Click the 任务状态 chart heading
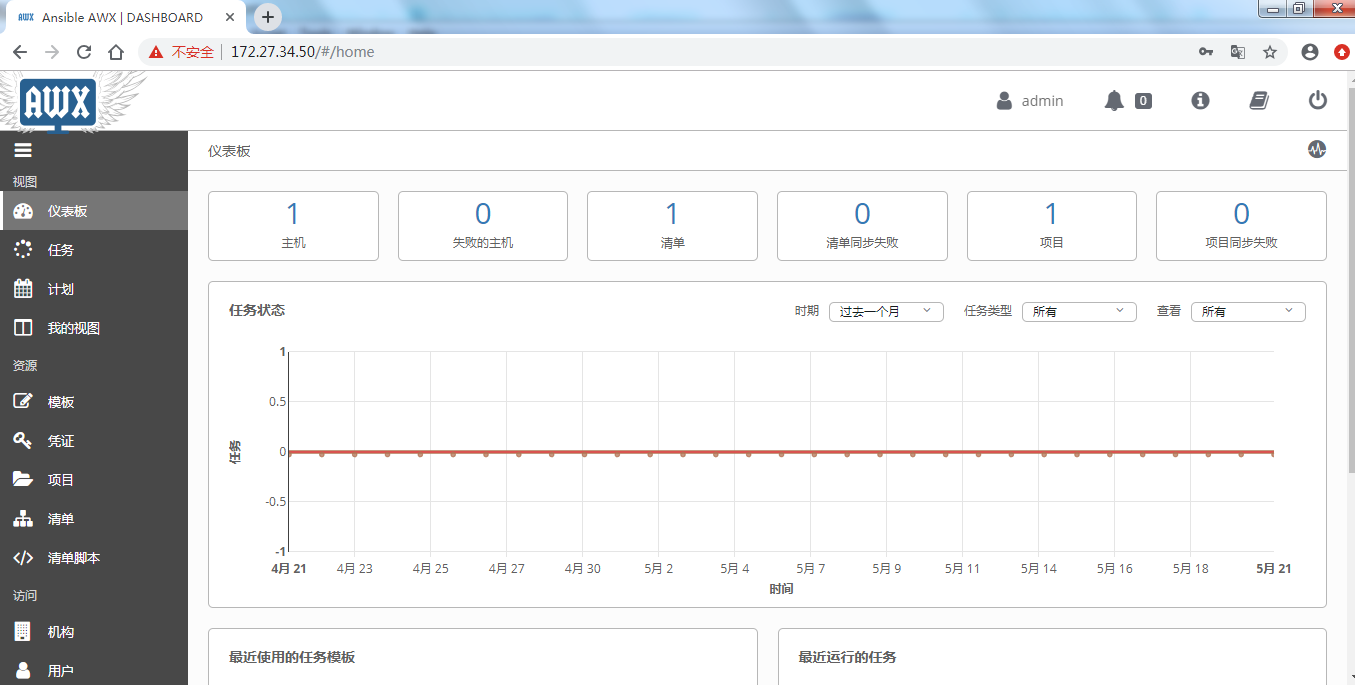The height and width of the screenshot is (685, 1355). tap(257, 310)
